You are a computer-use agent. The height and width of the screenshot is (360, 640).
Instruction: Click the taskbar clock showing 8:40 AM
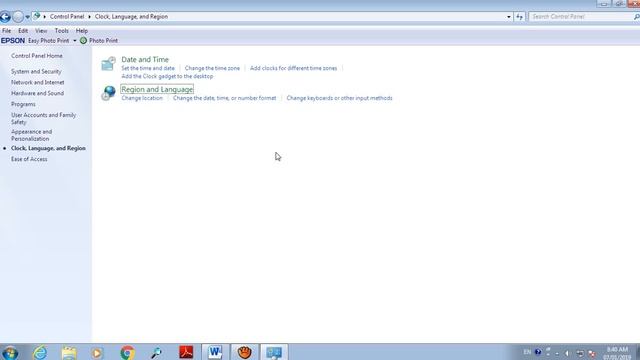click(617, 353)
